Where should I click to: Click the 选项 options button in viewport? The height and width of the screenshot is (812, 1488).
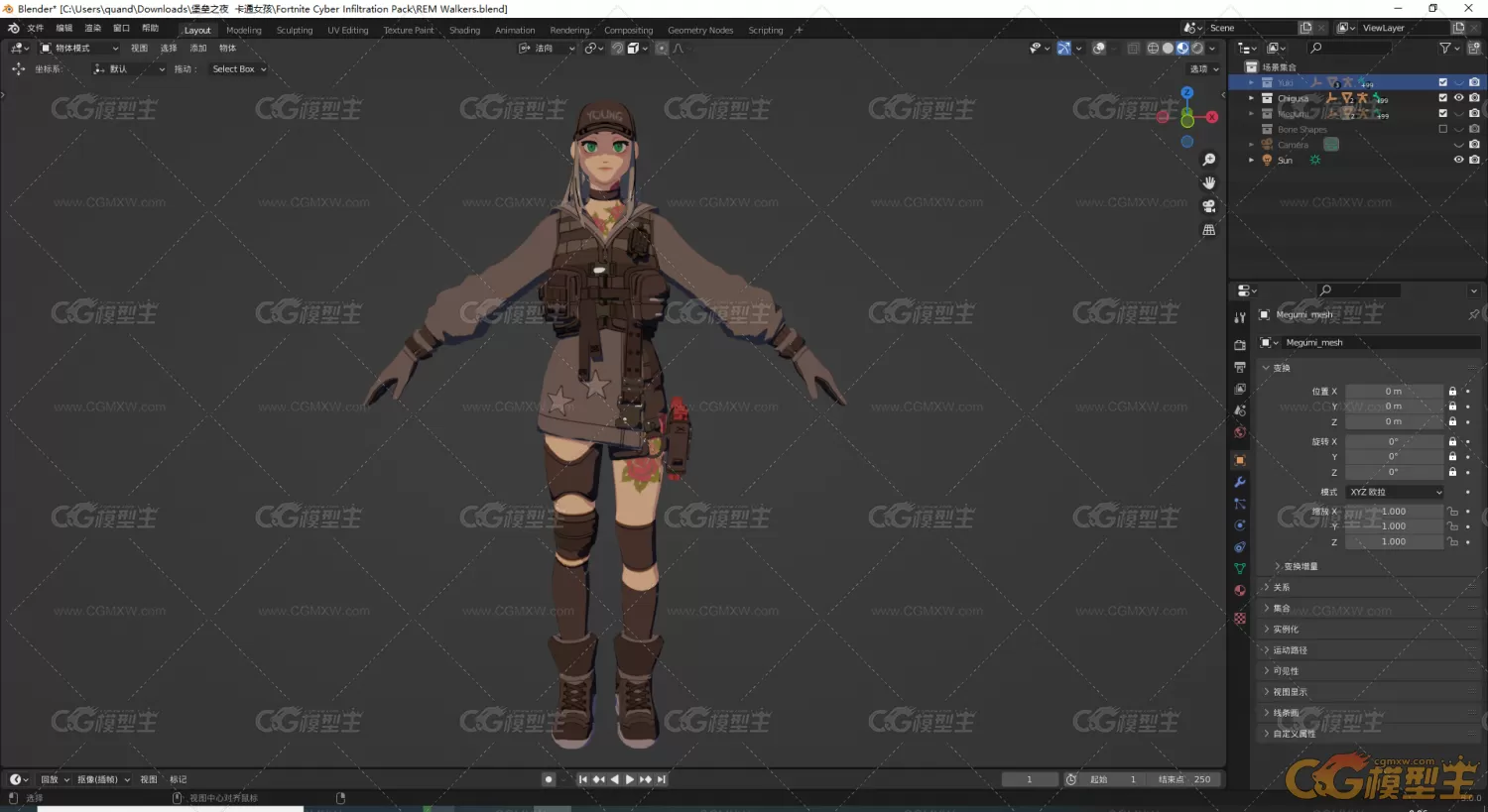[x=1204, y=69]
